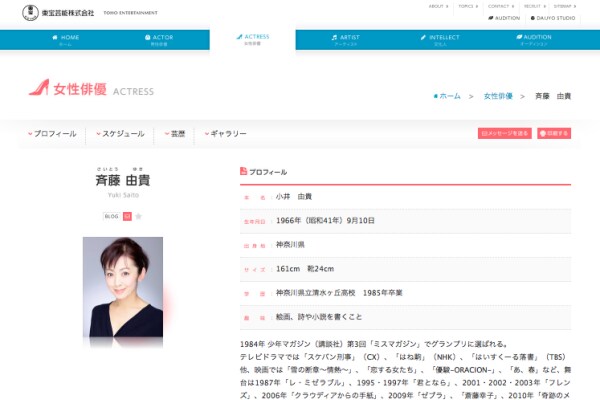Screen dimensions: 600x400
Task: Click the CONTACT link in top menu
Action: point(501,6)
